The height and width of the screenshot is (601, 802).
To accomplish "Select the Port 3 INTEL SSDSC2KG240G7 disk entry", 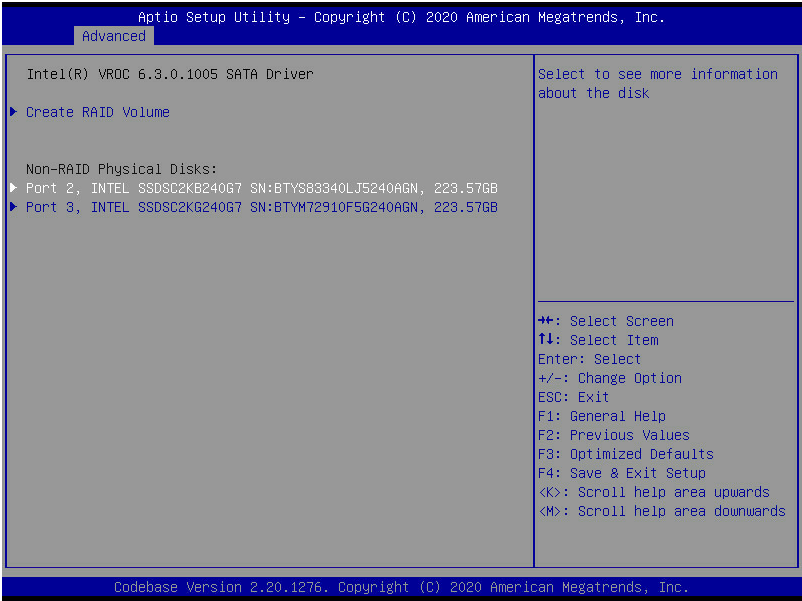I will point(261,207).
